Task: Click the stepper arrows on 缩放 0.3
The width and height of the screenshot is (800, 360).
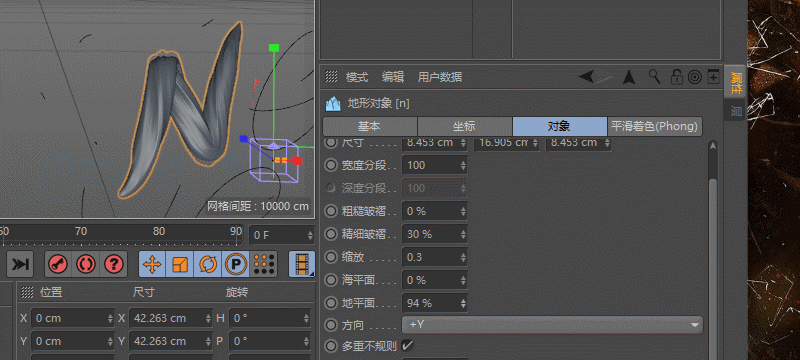Action: click(x=463, y=257)
